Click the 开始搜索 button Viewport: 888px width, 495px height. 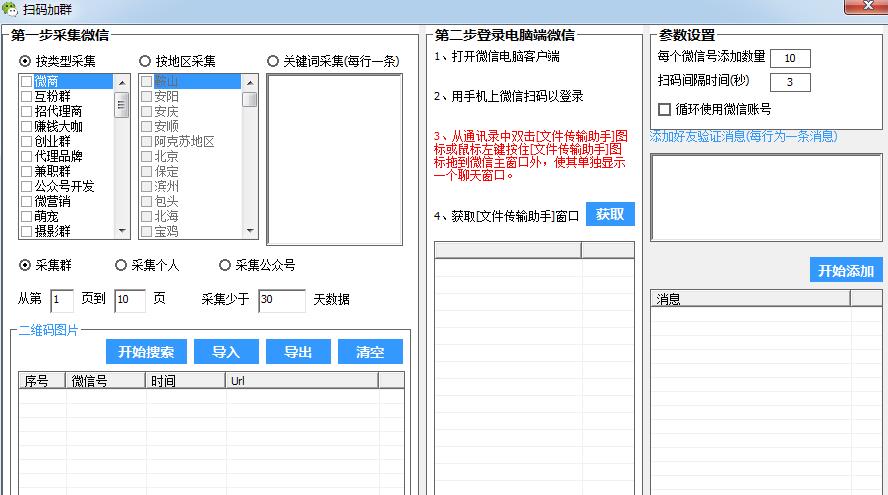[x=146, y=352]
